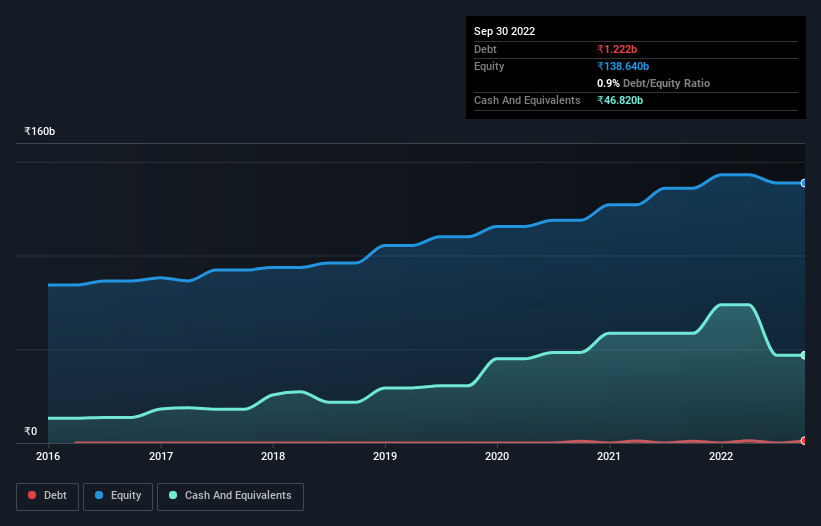Click Cash And Equivalents label in tooltip

point(527,100)
